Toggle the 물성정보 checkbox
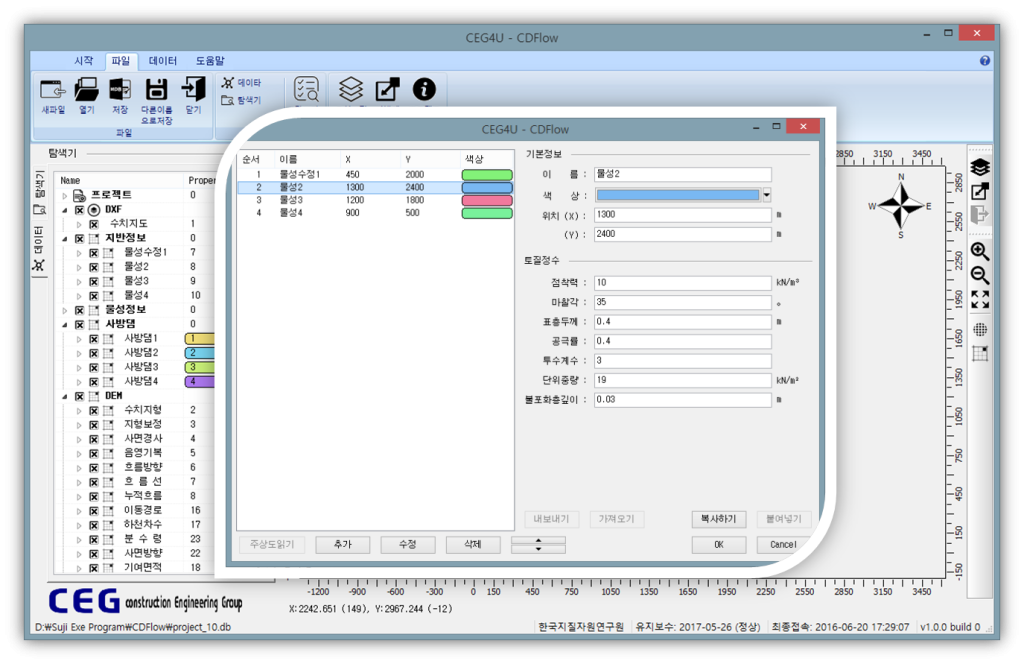 pos(80,310)
